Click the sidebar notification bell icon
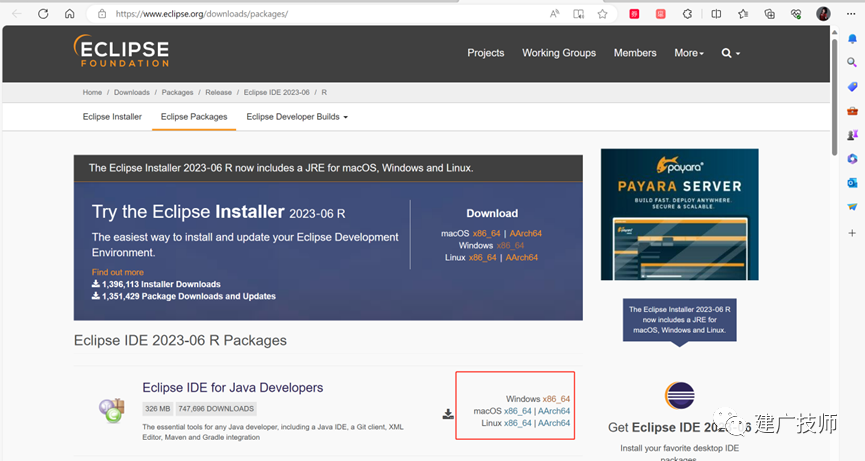The image size is (865, 461). [852, 39]
